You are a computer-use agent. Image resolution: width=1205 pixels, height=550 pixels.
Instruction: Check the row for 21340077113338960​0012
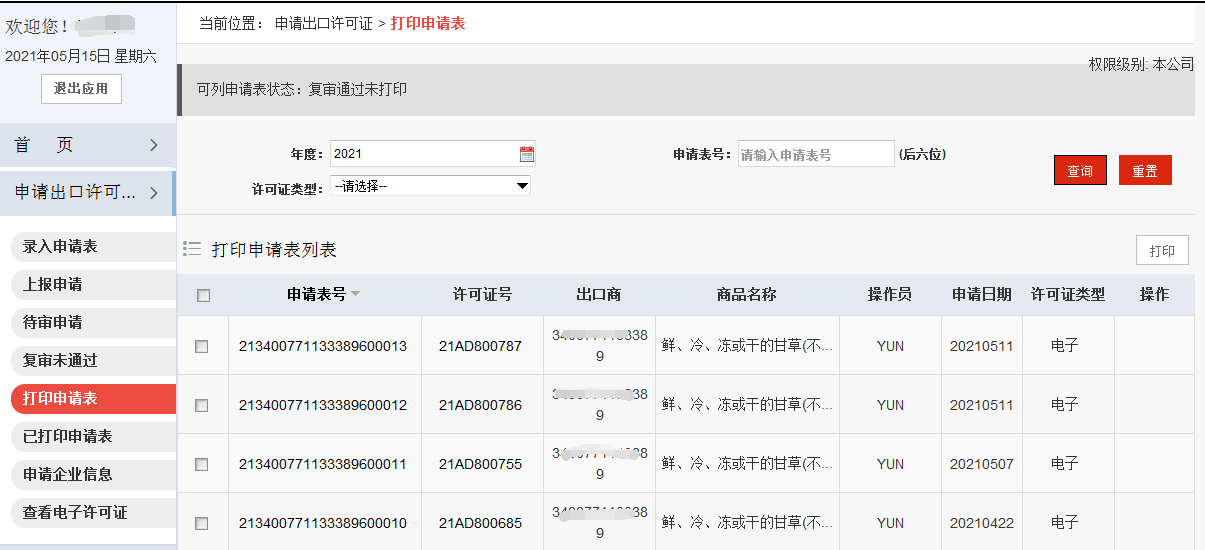202,405
